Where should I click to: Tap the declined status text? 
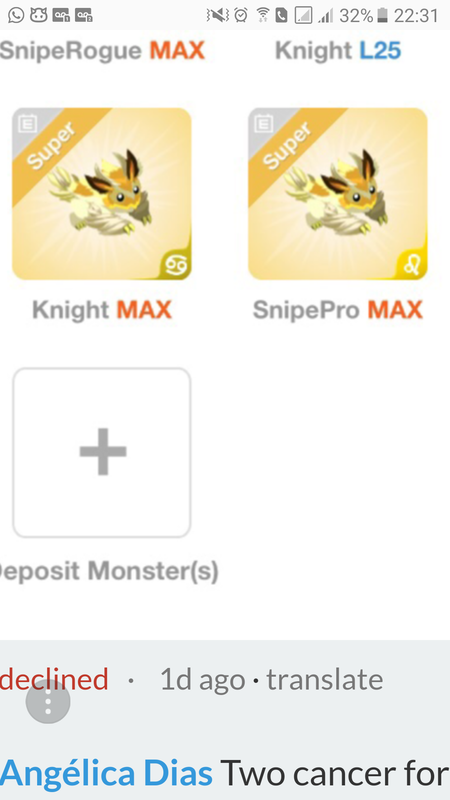point(54,680)
